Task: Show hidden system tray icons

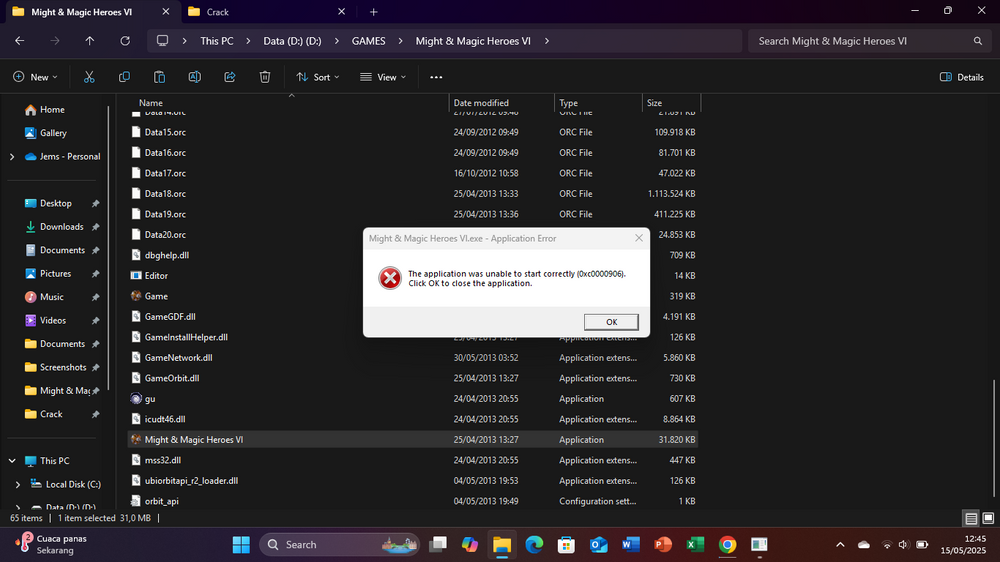Action: pyautogui.click(x=840, y=544)
